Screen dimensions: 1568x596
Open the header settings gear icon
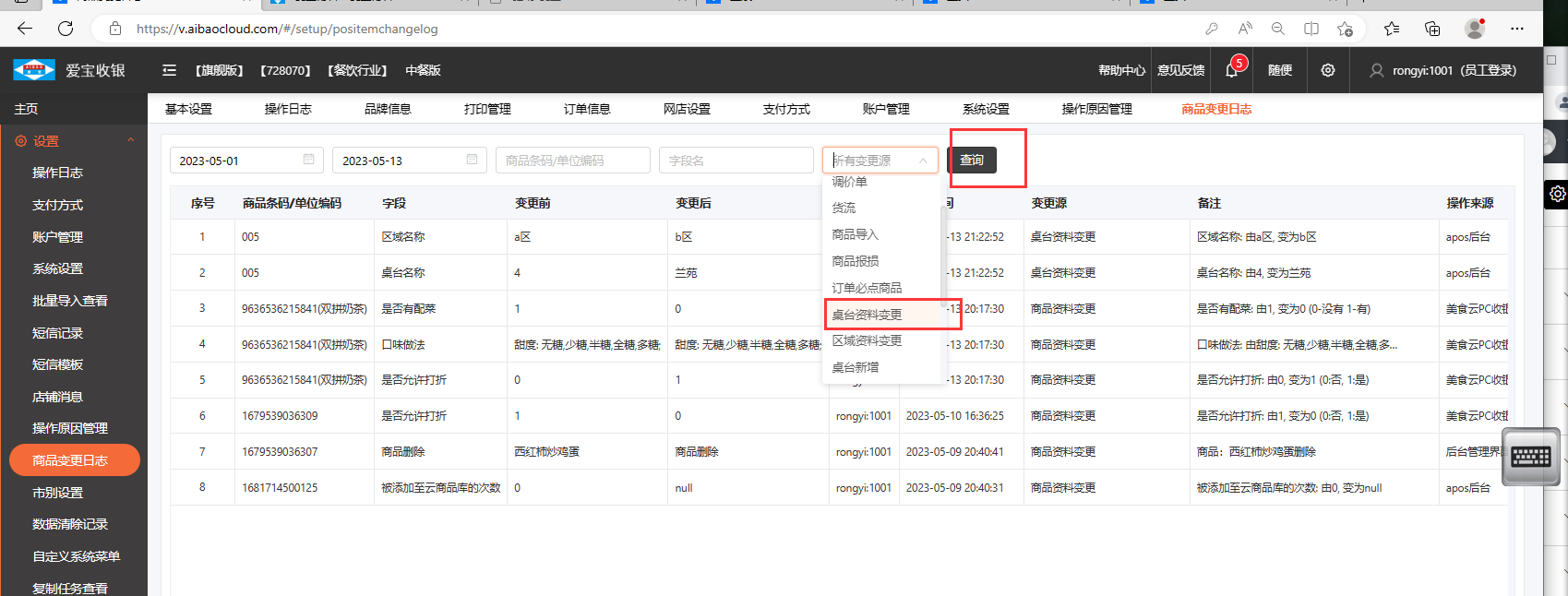[1327, 70]
